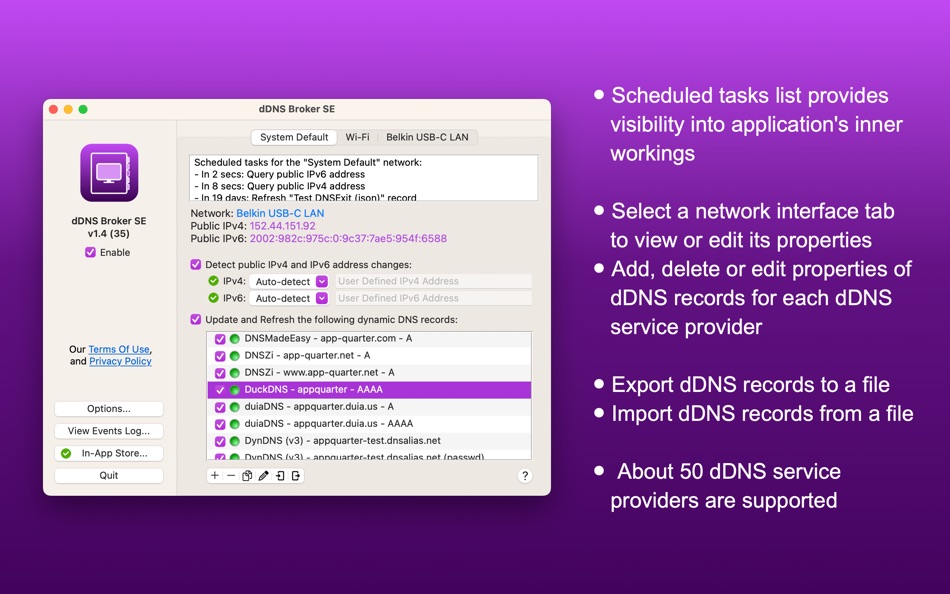The image size is (950, 594).
Task: Select DNSMadeEasy - app-quarter.com - A row
Action: coord(369,339)
